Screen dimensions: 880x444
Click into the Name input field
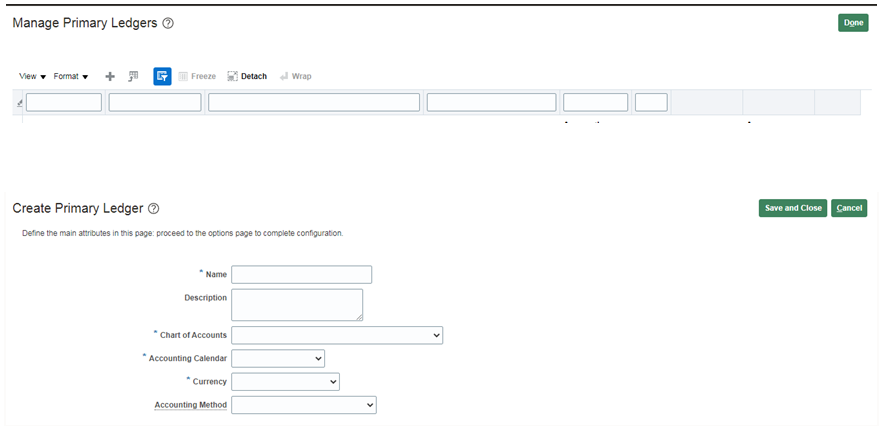click(301, 274)
